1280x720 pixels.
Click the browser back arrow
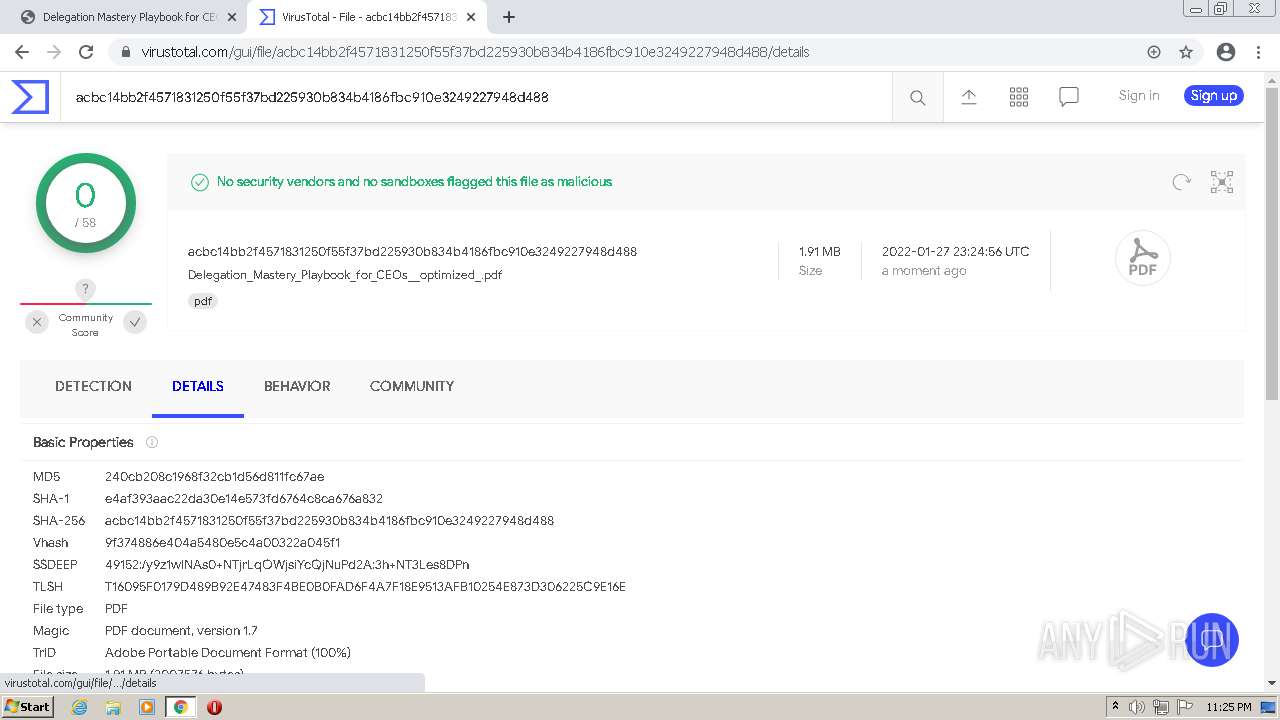22,52
